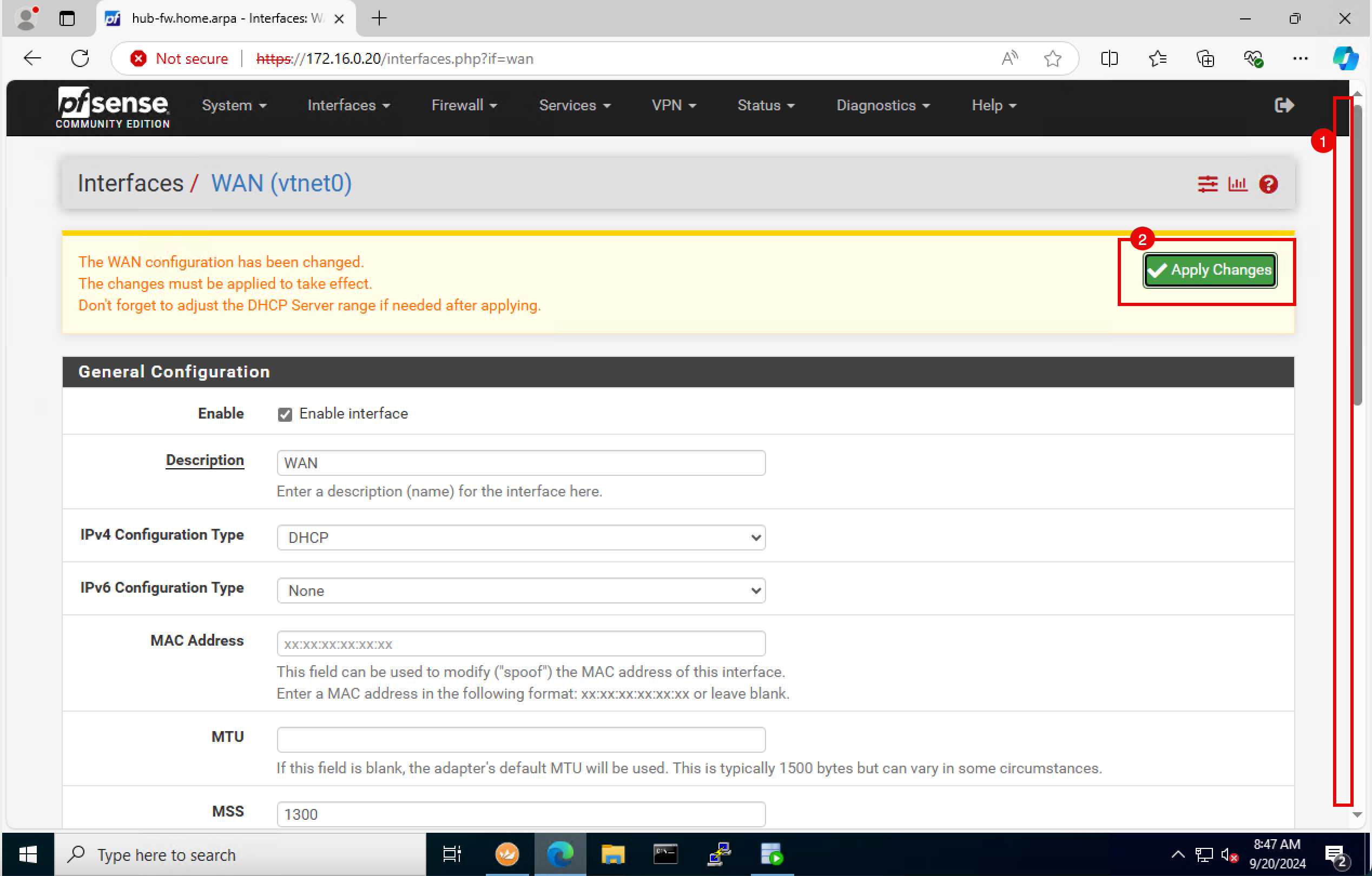Screen dimensions: 1372x876
Task: Click the Apply Changes button
Action: tap(1210, 270)
